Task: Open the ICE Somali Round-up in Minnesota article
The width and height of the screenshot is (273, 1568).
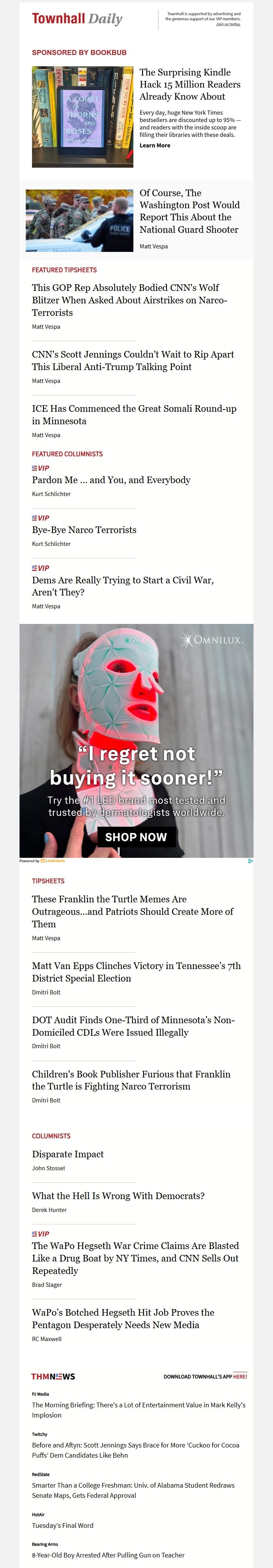Action: coord(134,415)
